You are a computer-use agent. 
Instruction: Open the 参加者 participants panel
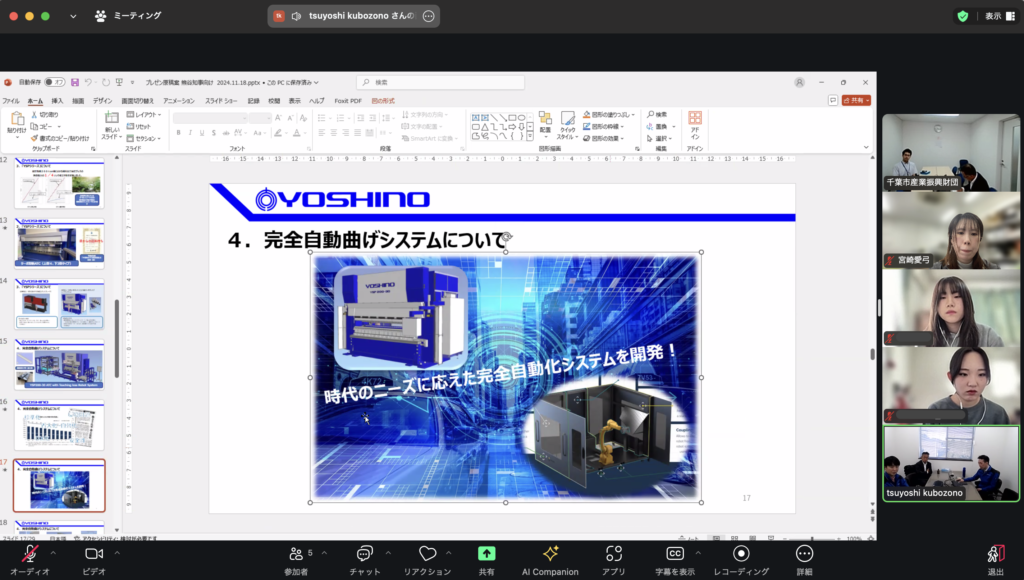coord(296,560)
